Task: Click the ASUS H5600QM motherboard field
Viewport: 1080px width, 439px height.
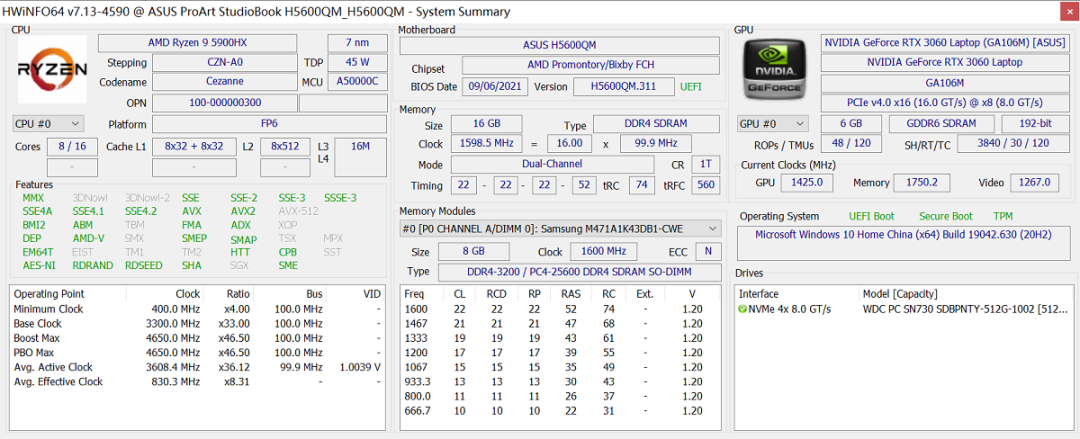Action: tap(559, 45)
